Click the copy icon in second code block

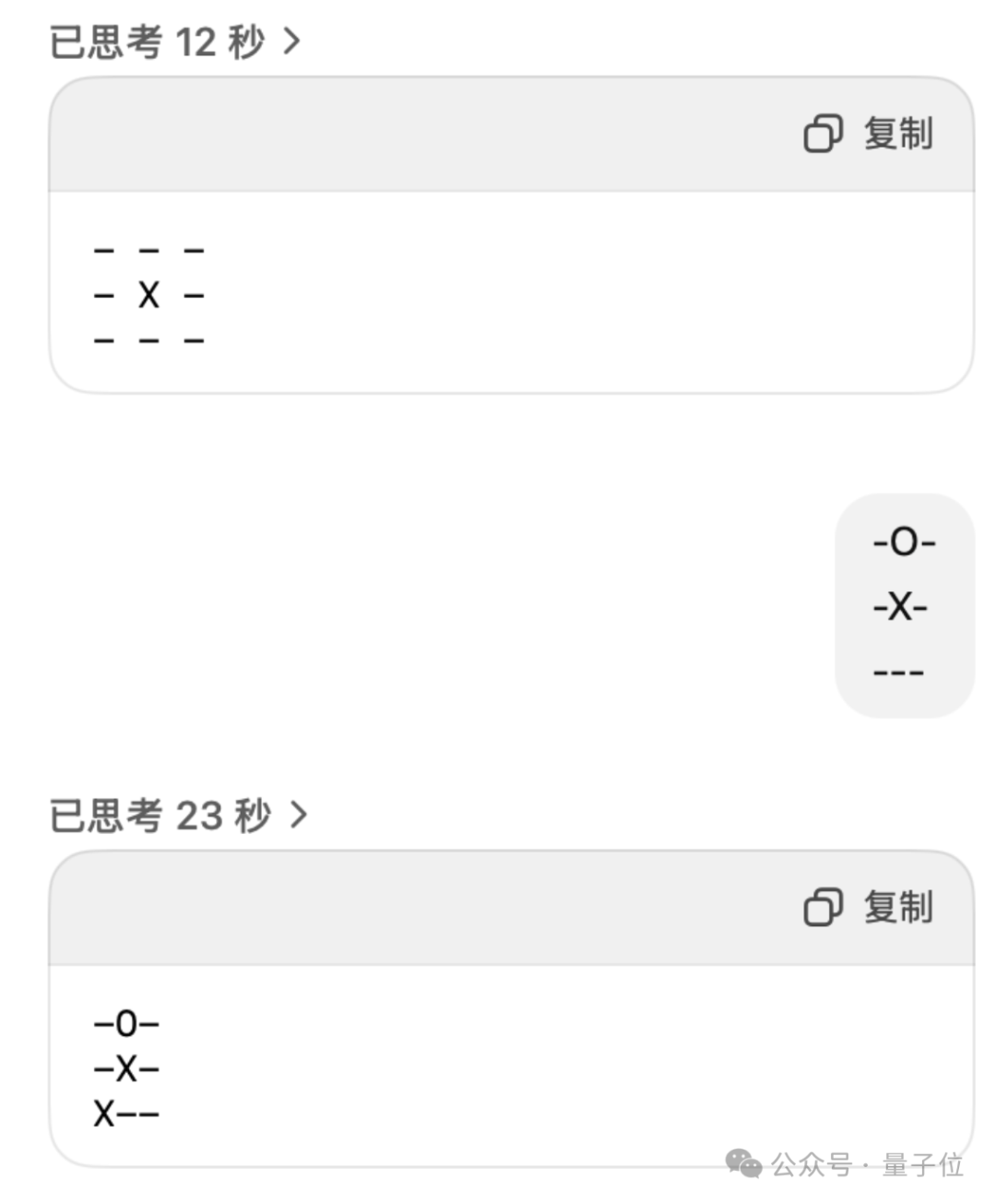[823, 907]
